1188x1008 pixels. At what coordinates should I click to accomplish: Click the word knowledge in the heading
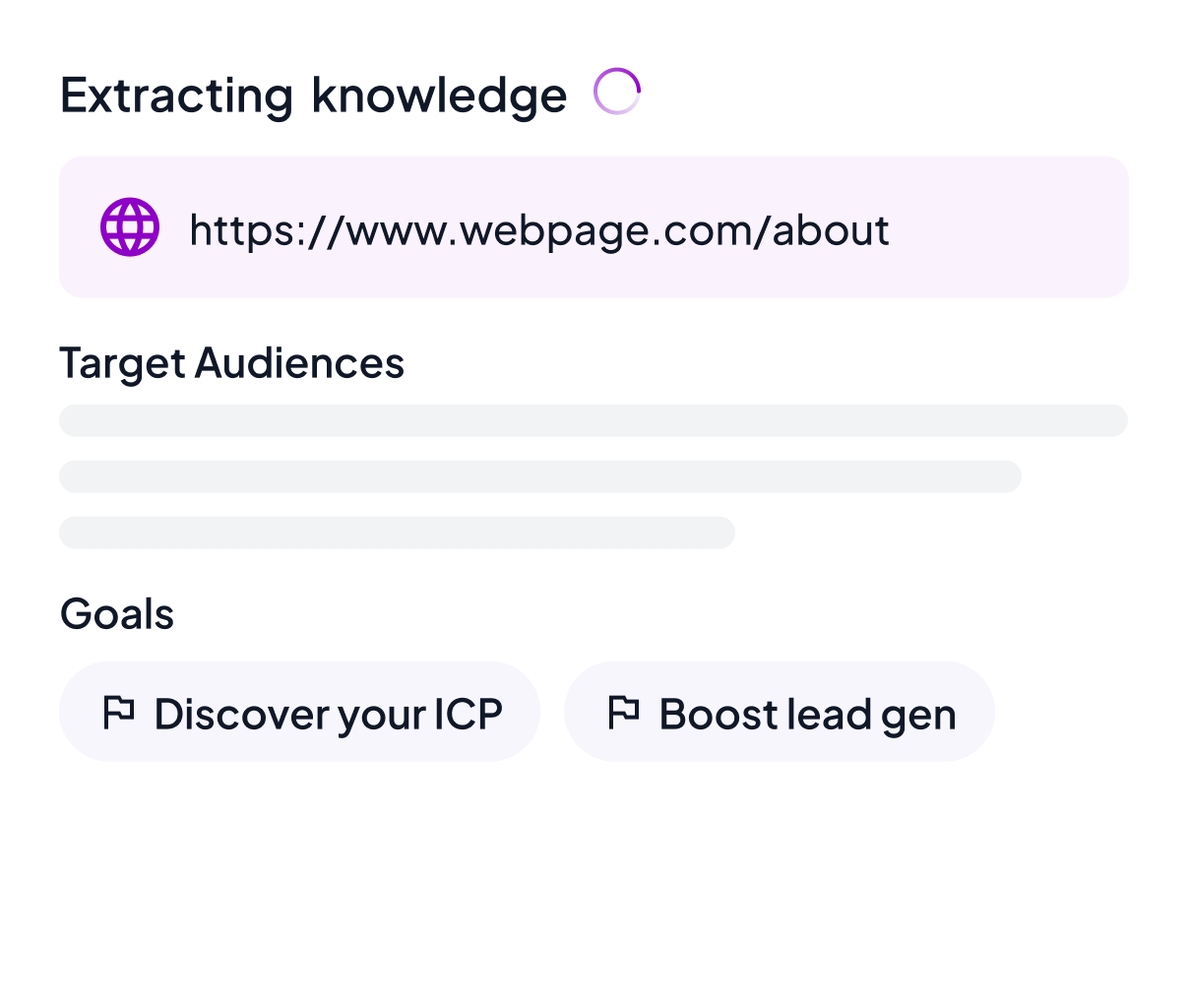pyautogui.click(x=439, y=95)
